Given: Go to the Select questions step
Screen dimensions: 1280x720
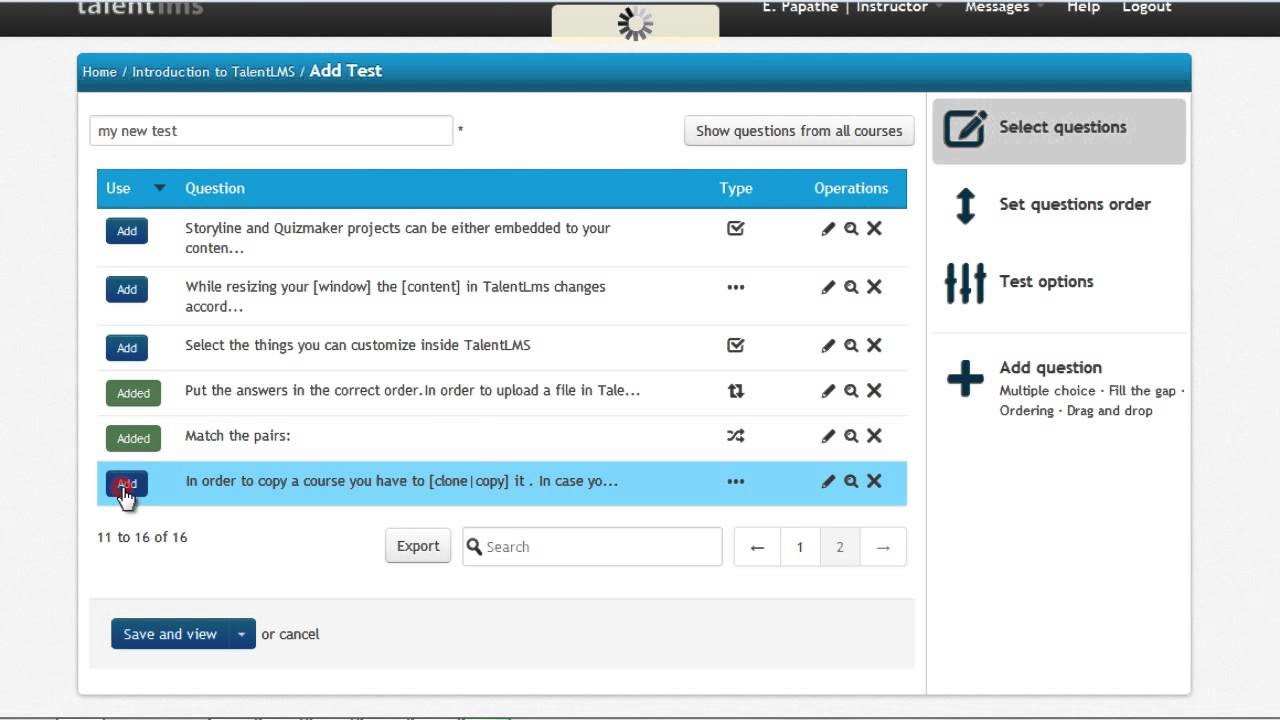Looking at the screenshot, I should coord(1059,131).
